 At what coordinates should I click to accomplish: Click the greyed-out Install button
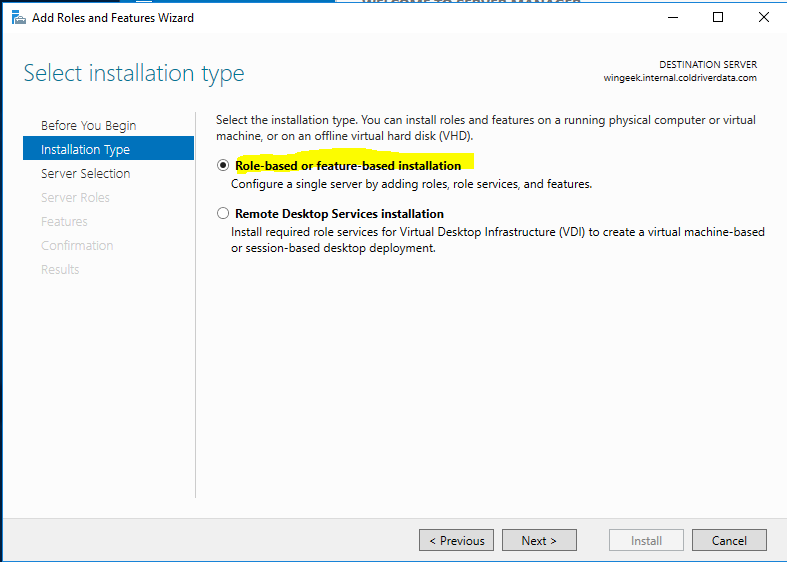click(646, 540)
